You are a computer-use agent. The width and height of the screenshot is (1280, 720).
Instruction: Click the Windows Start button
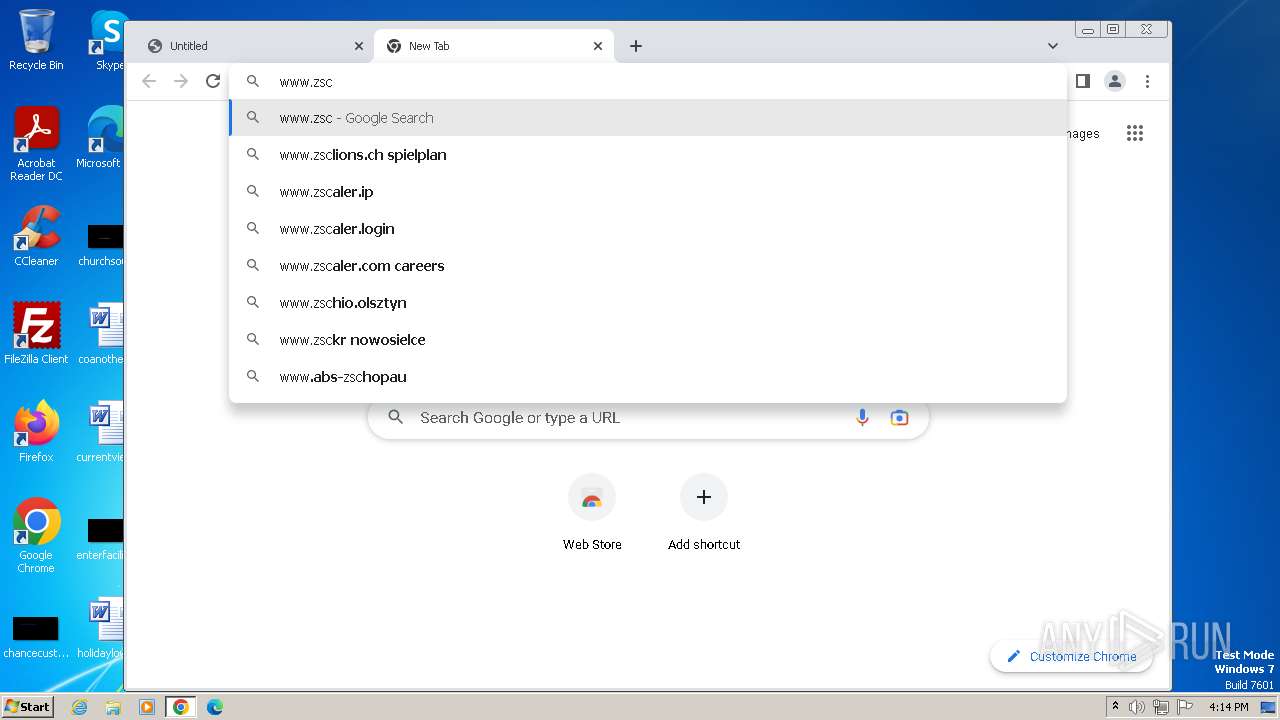point(27,706)
